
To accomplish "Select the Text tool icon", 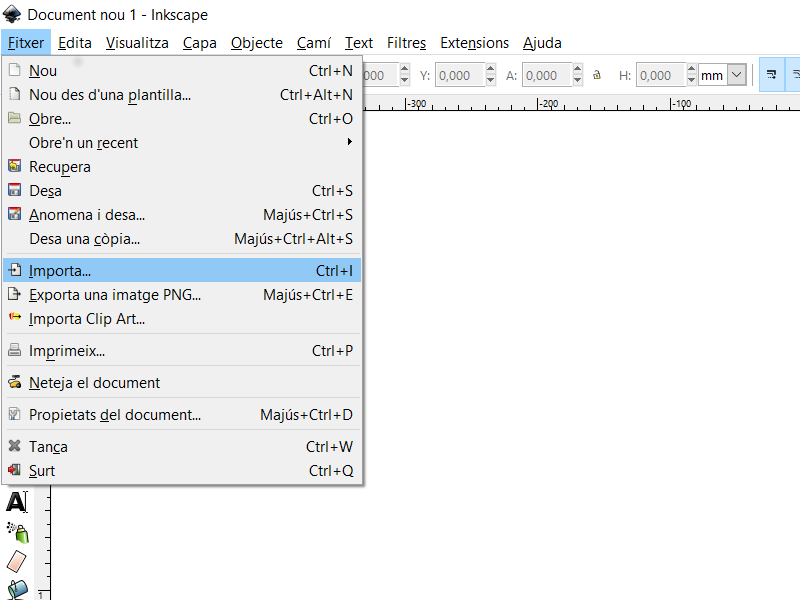I will pos(17,503).
